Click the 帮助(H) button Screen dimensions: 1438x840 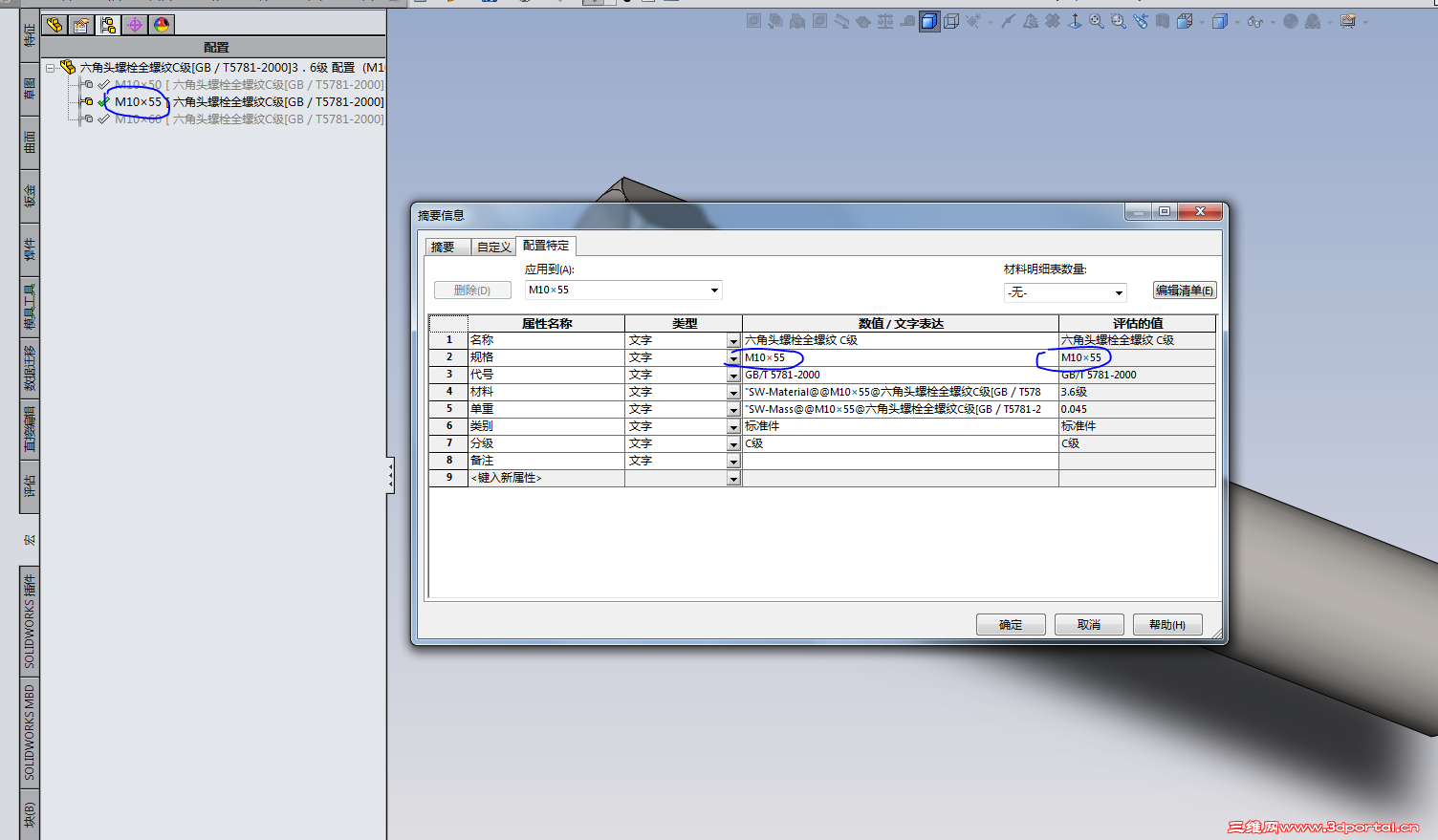click(1167, 624)
